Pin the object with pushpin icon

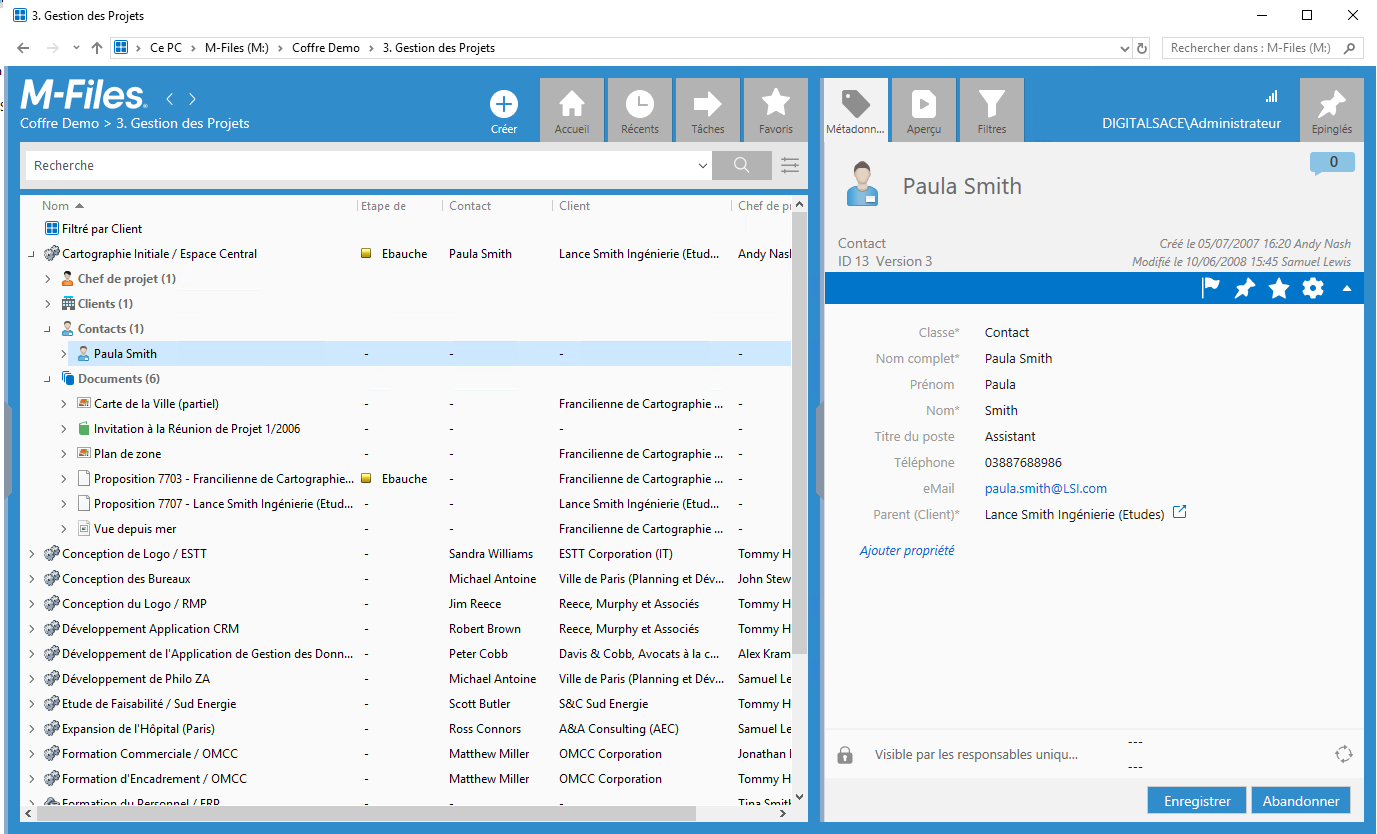(1244, 288)
